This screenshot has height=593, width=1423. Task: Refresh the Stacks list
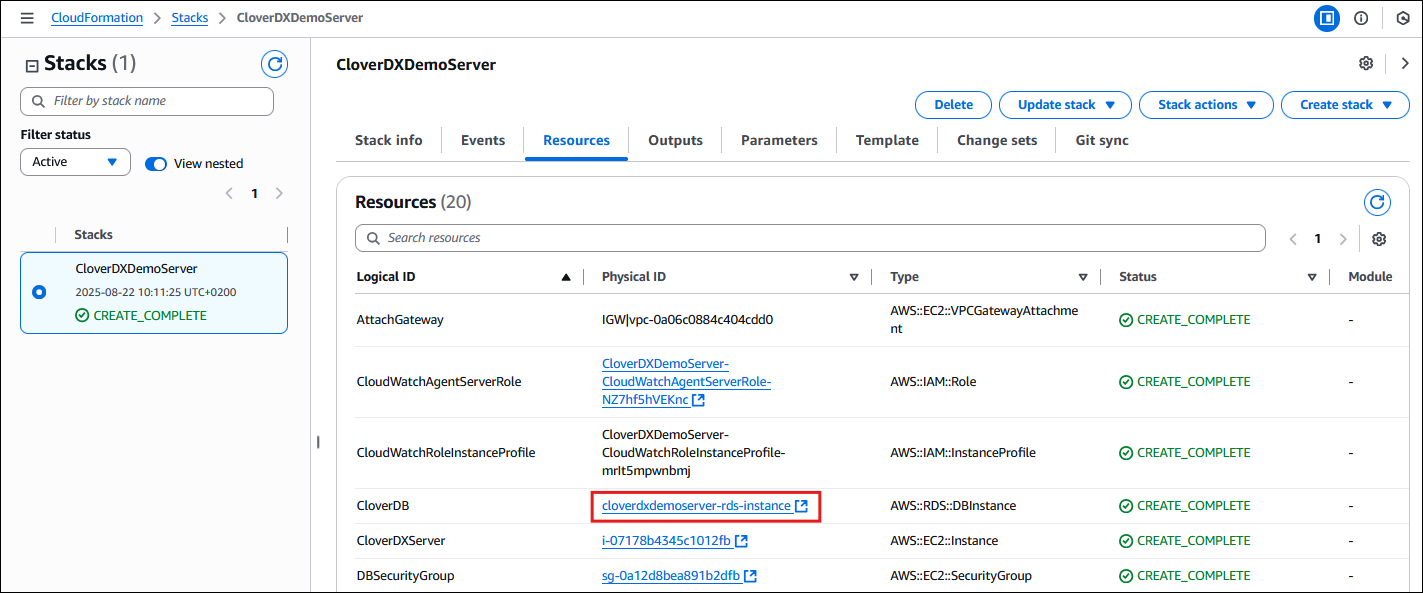coord(274,63)
